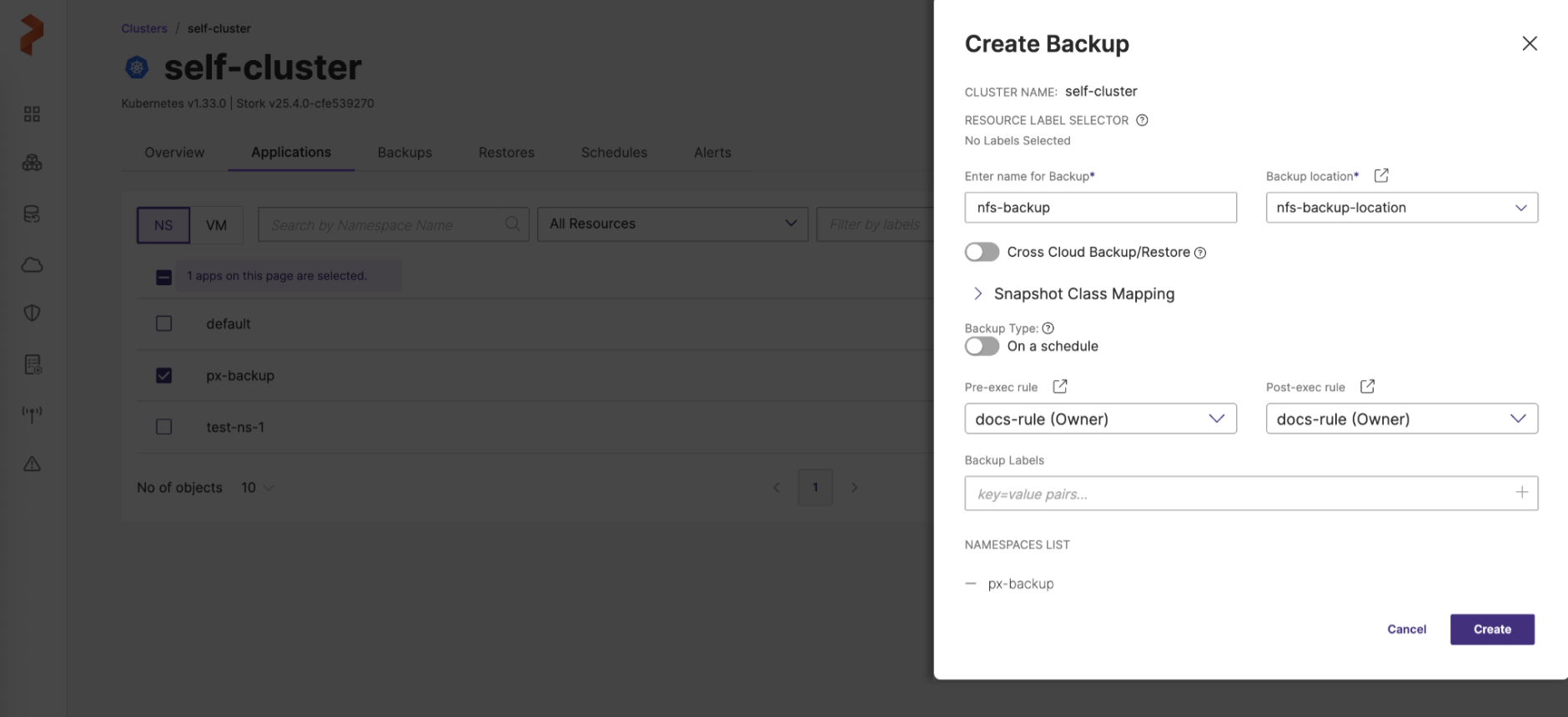1568x717 pixels.
Task: Switch to the Schedules tab
Action: click(614, 153)
